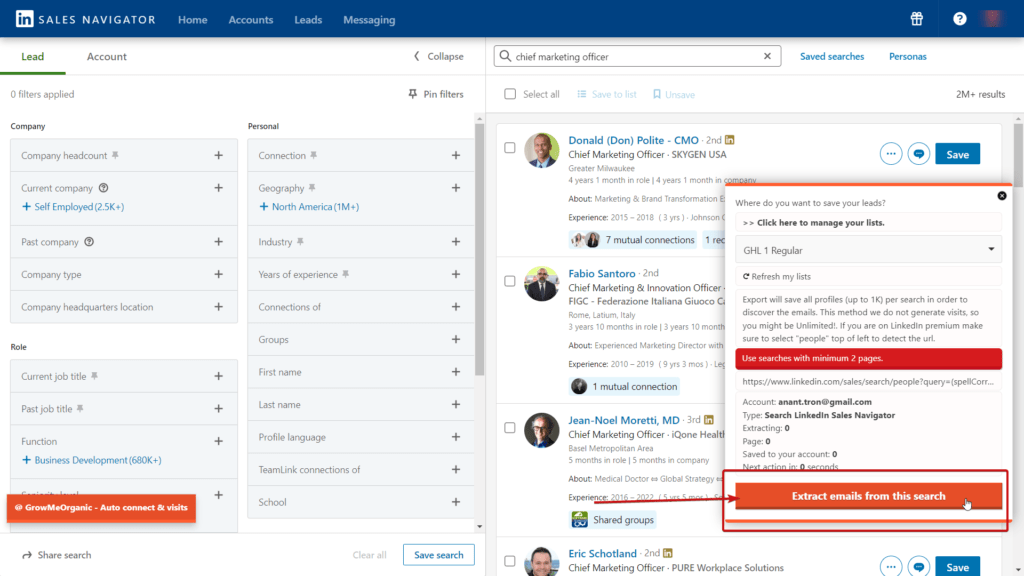
Task: Open GHL 1 Regular list dropdown
Action: (869, 250)
